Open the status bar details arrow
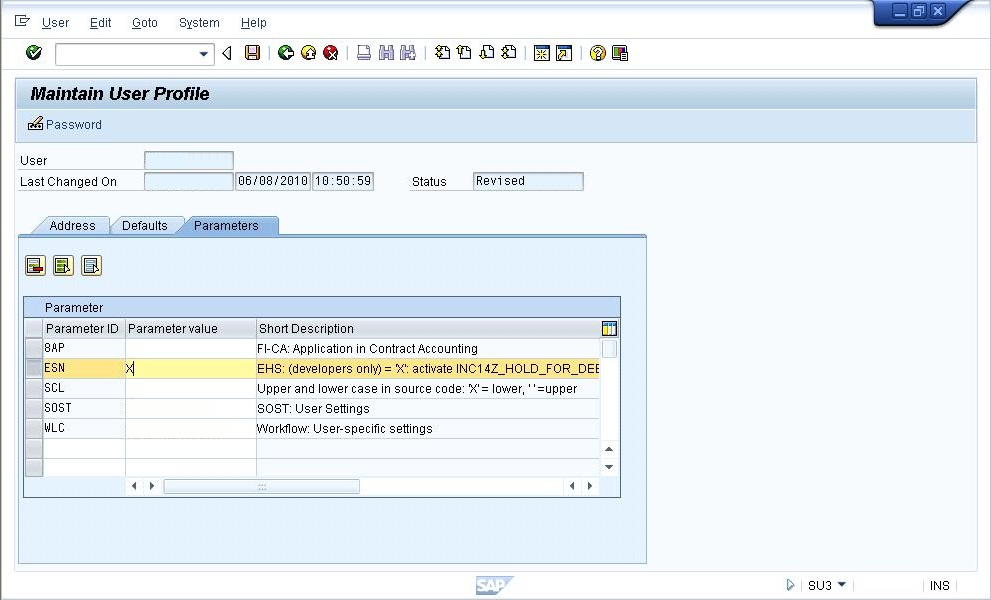The width and height of the screenshot is (991, 600). click(x=790, y=585)
